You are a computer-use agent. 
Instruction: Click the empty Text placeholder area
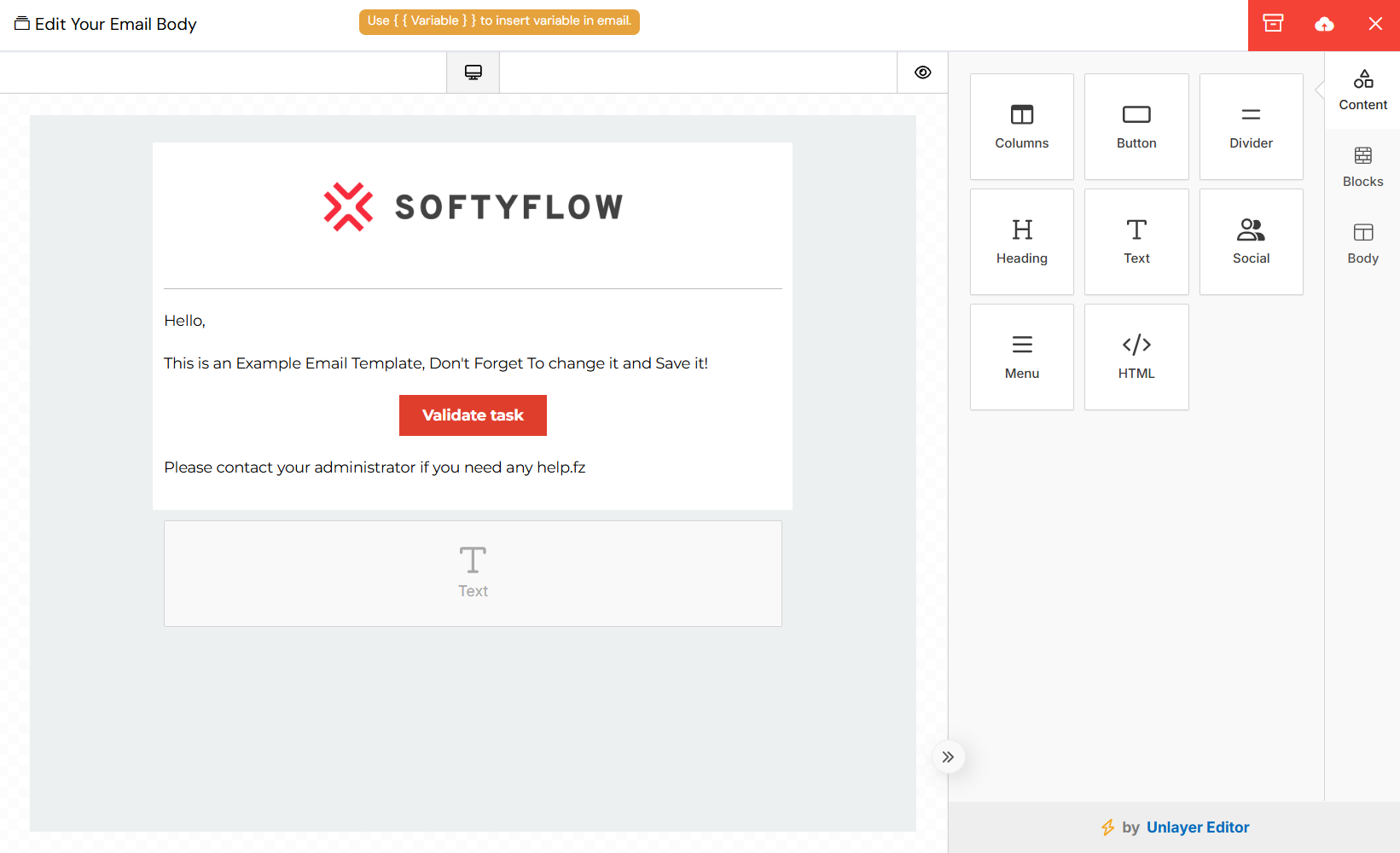click(x=473, y=573)
